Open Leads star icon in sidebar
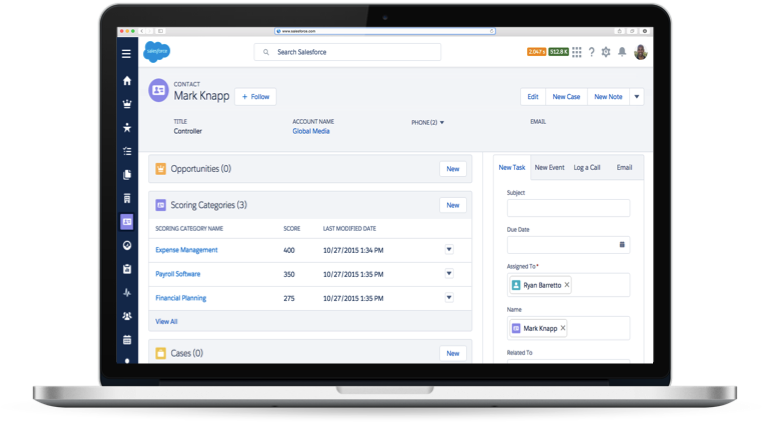 [x=127, y=127]
